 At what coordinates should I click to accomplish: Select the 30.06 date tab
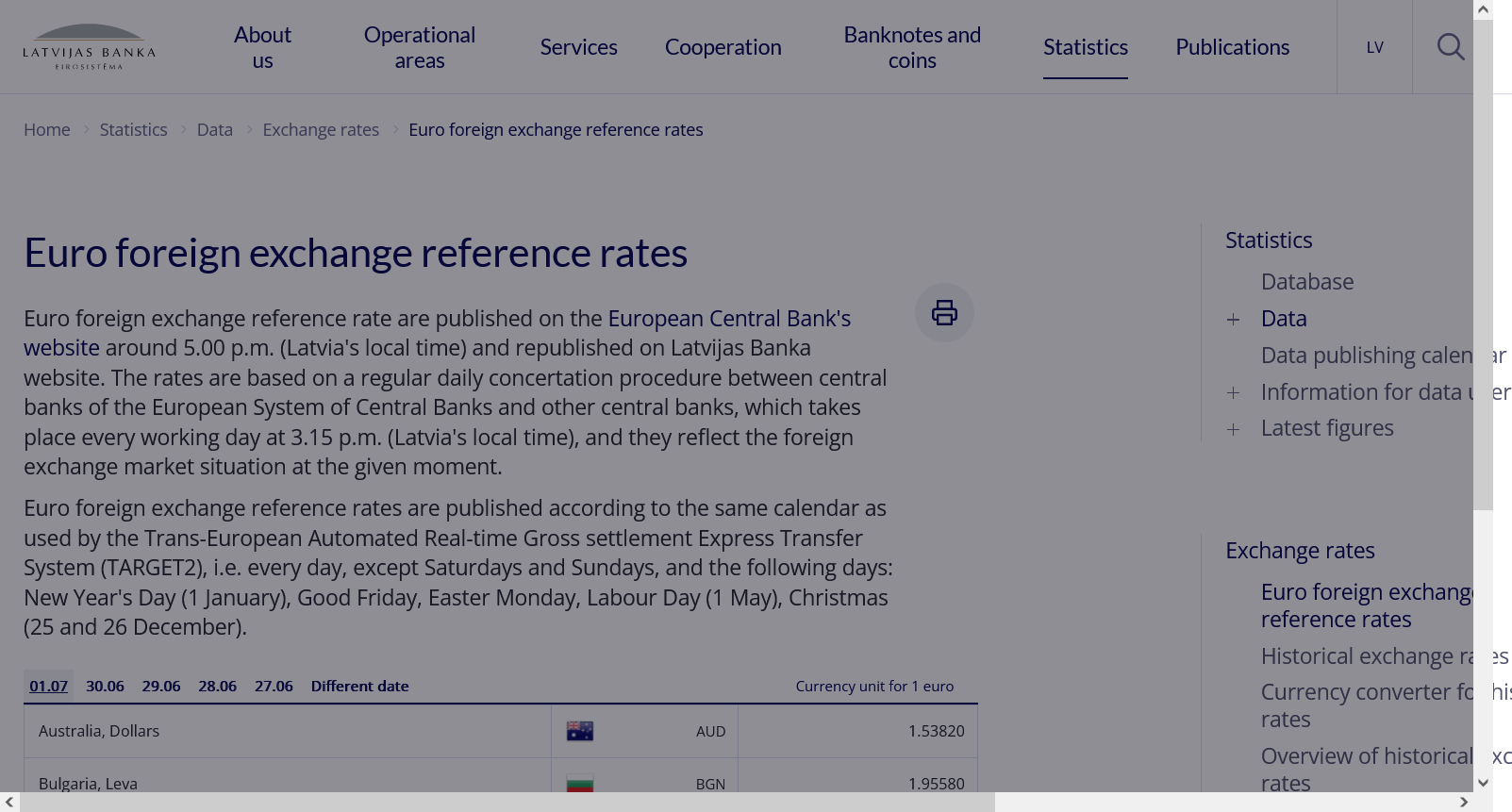pos(105,687)
